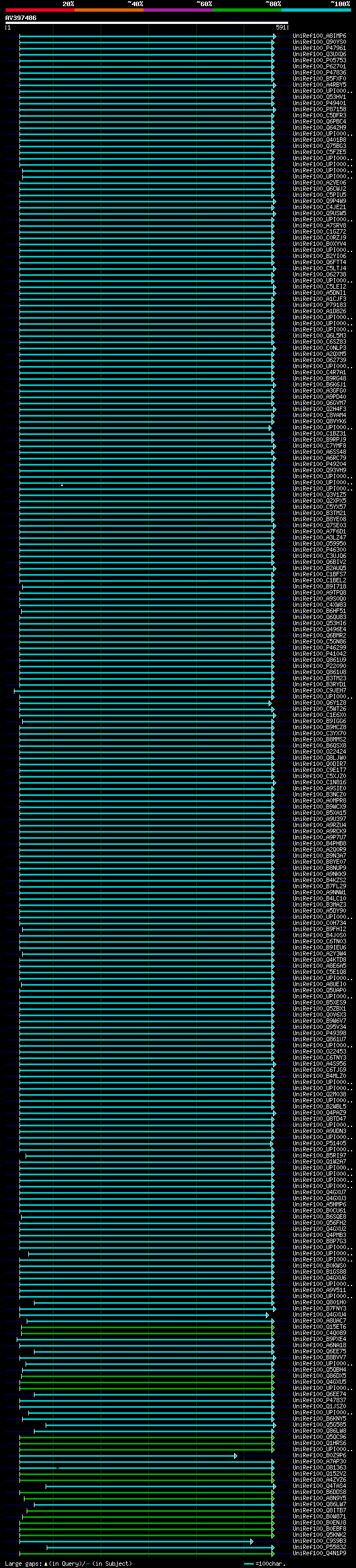Click the short alignment bar for UniRef100_B0Z9P6

(x=128, y=1456)
